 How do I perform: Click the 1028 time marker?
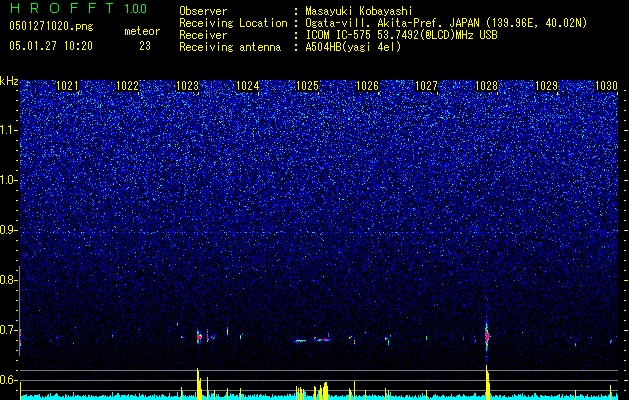coord(486,86)
